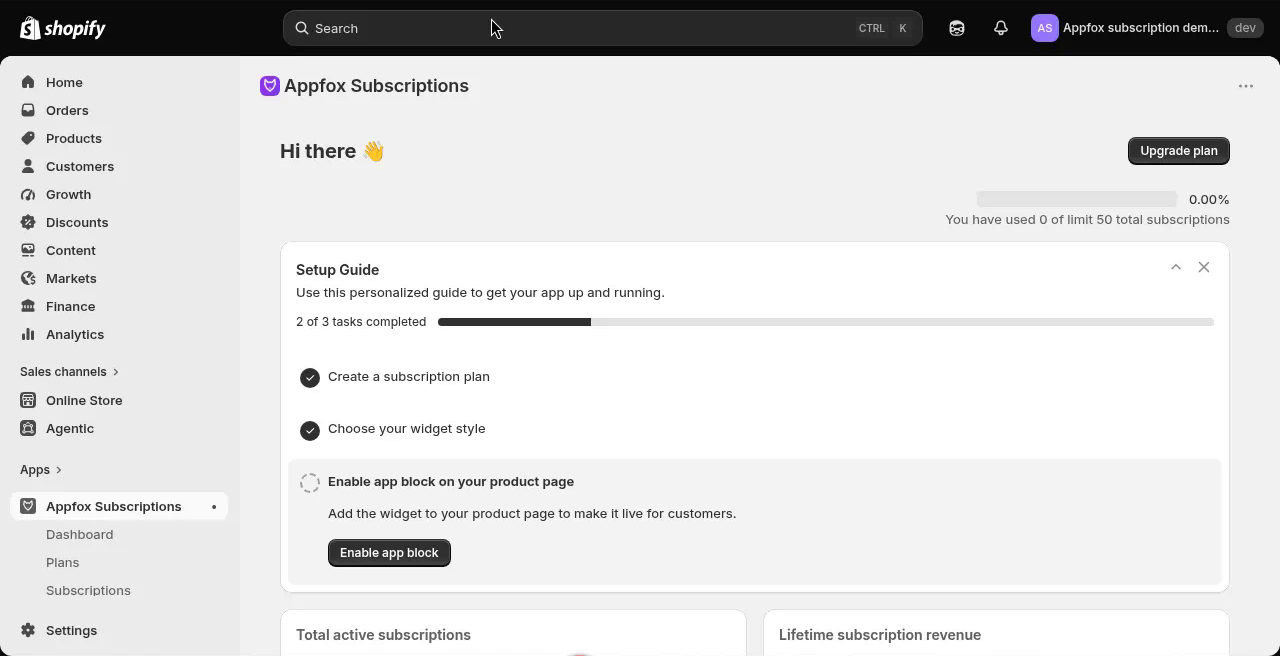Click the pin dot beside Appfox Subscriptions

point(214,507)
